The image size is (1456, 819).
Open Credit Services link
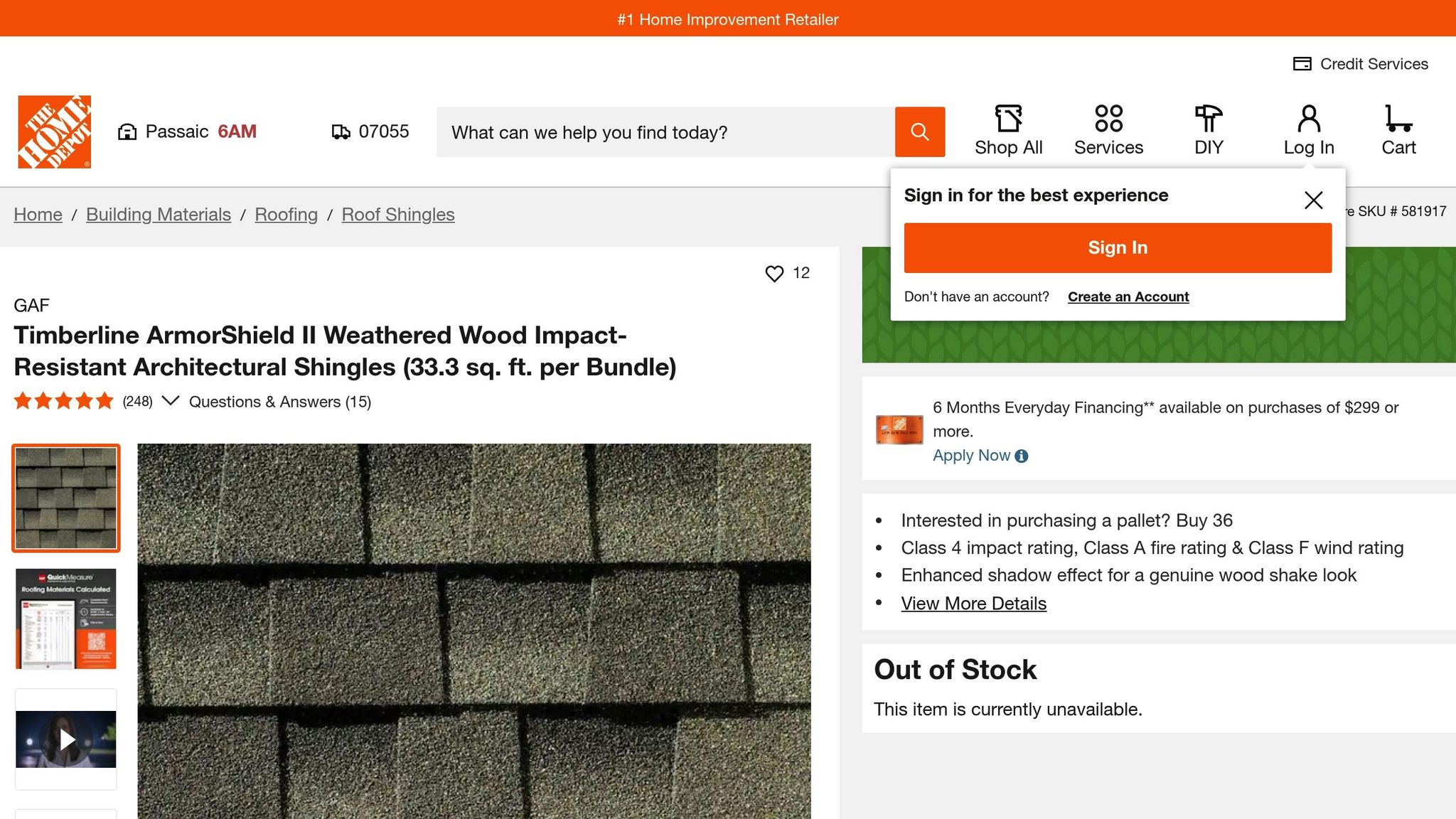(x=1360, y=64)
